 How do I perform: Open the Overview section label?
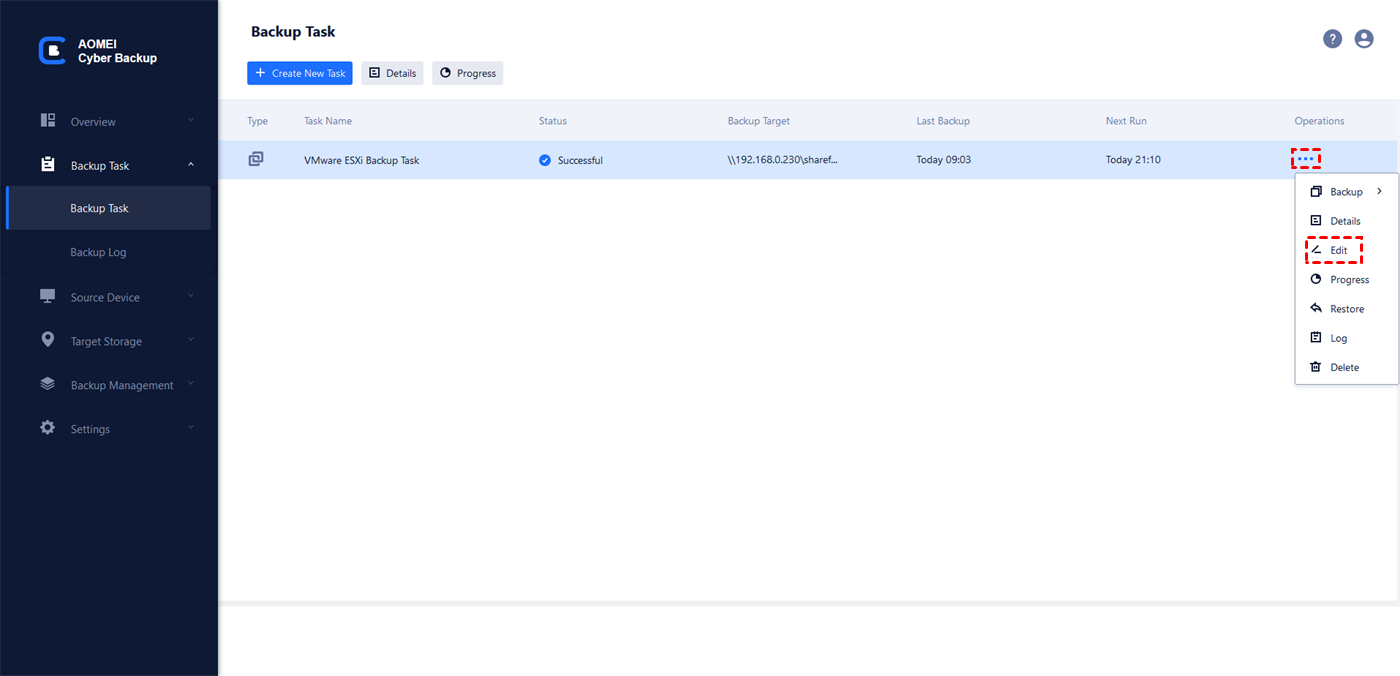click(x=93, y=122)
